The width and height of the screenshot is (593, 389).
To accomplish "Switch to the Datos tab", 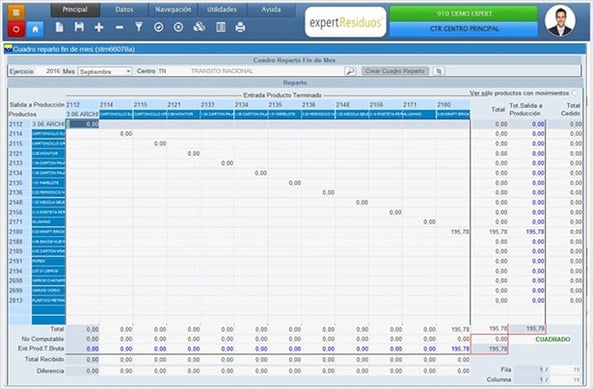I will click(124, 9).
